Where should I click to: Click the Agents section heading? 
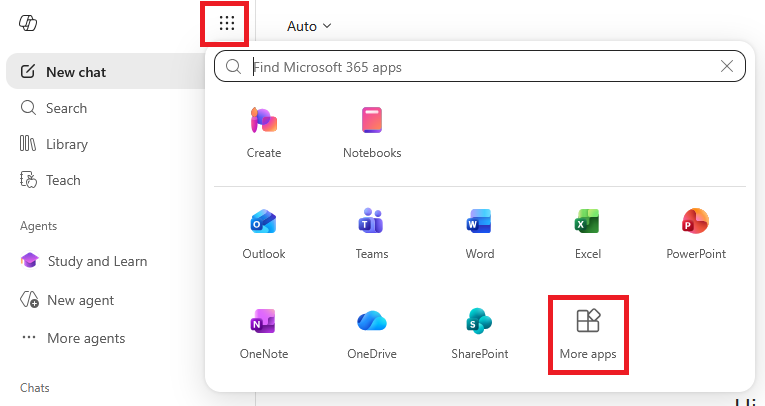(x=39, y=226)
